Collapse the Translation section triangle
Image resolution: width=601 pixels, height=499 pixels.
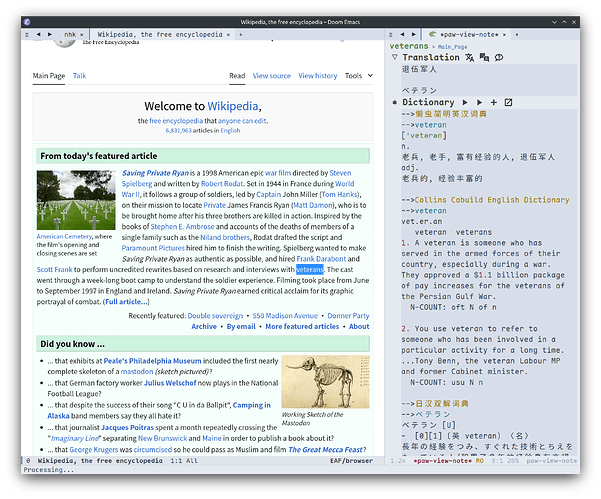[394, 57]
